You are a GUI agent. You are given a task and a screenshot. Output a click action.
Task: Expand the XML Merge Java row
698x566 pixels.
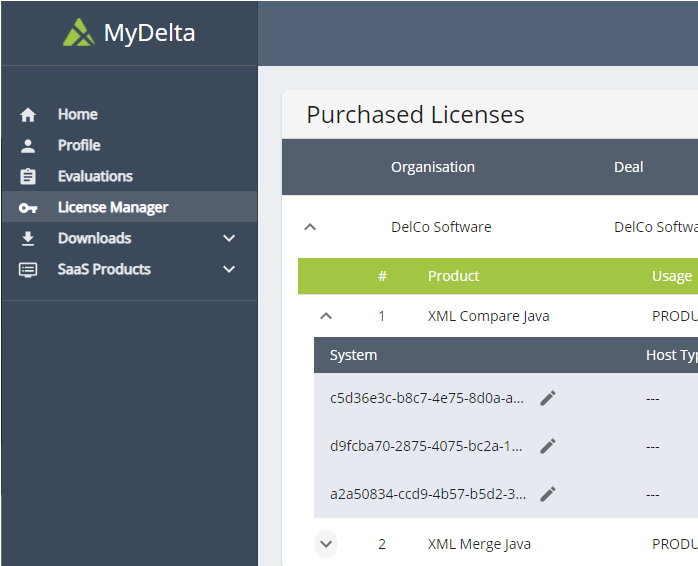pyautogui.click(x=325, y=544)
